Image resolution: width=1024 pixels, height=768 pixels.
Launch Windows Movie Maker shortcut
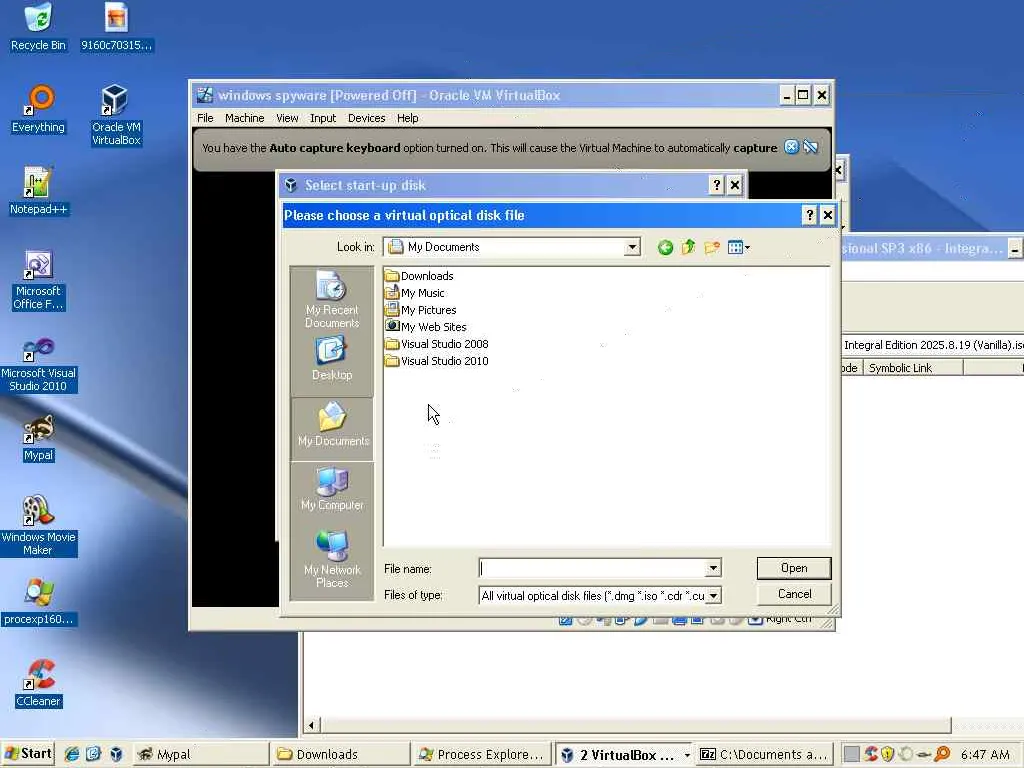point(38,526)
